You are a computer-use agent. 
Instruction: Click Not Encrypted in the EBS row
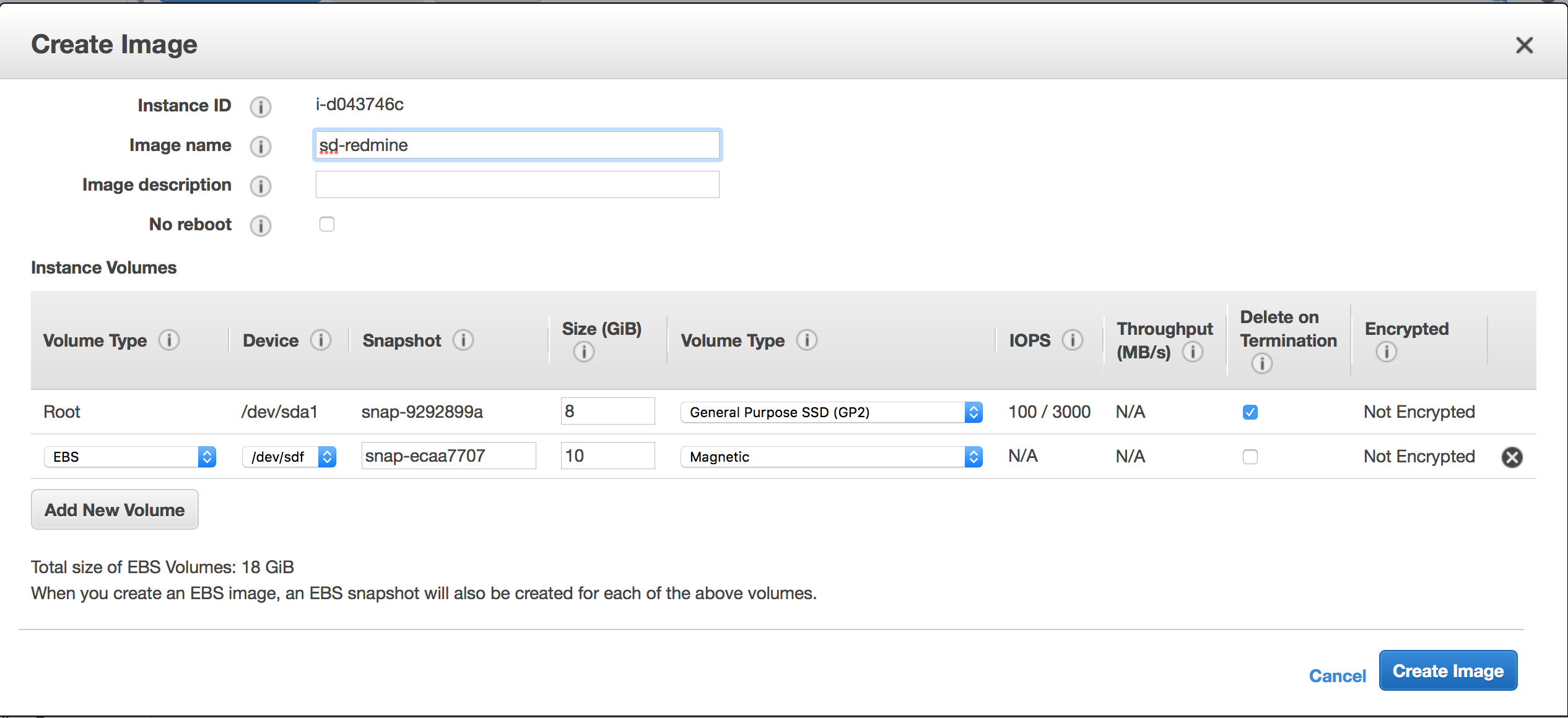1419,456
